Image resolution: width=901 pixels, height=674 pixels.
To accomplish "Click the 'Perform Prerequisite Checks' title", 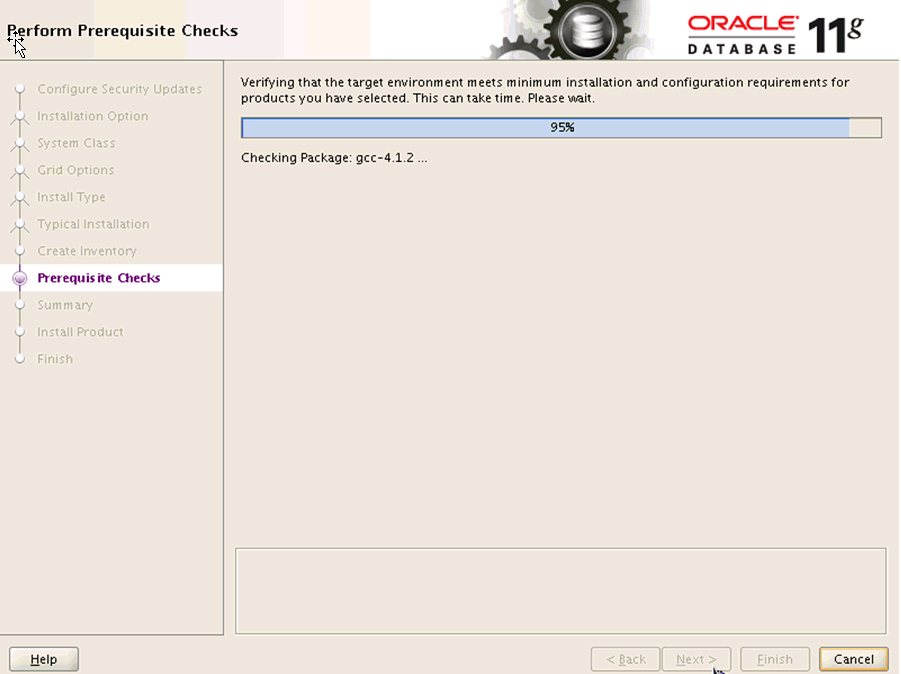I will pyautogui.click(x=122, y=30).
